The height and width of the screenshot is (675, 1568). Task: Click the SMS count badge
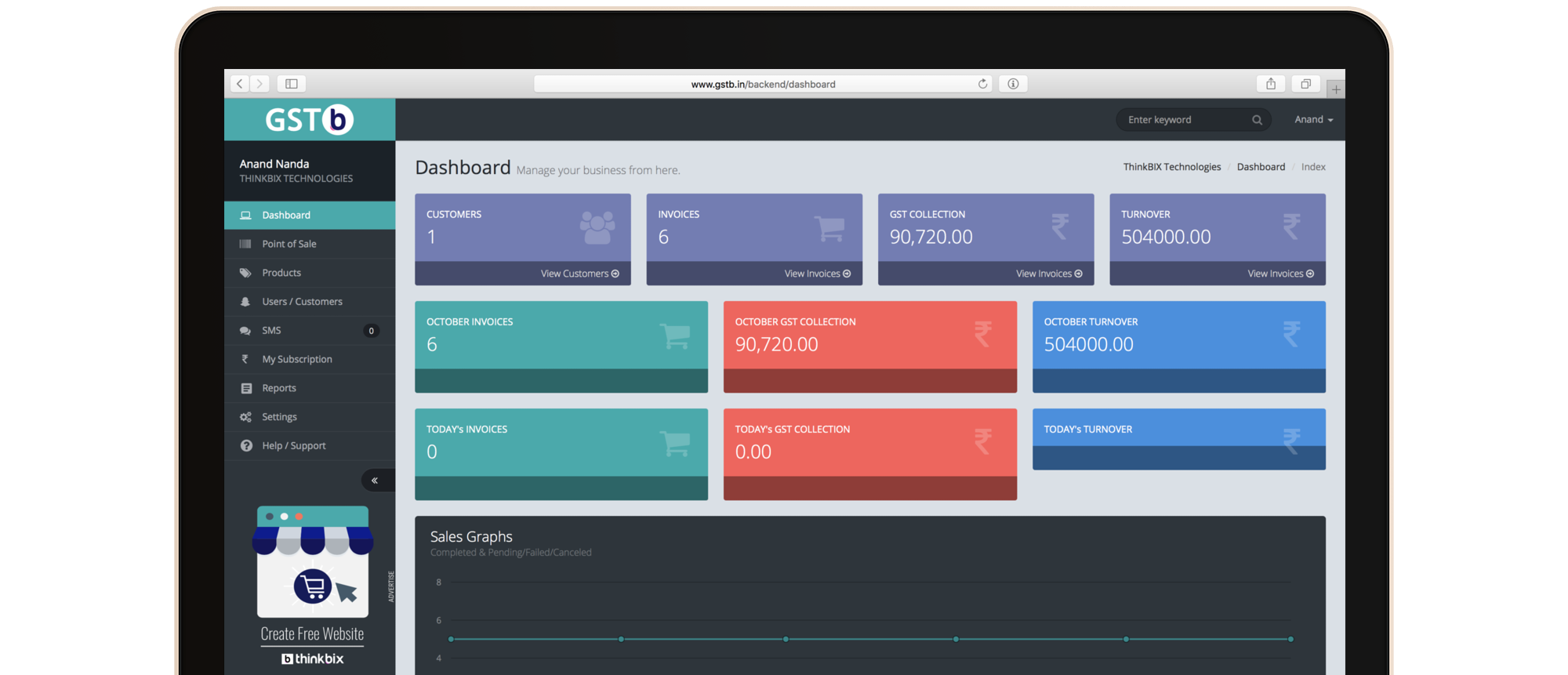[371, 331]
